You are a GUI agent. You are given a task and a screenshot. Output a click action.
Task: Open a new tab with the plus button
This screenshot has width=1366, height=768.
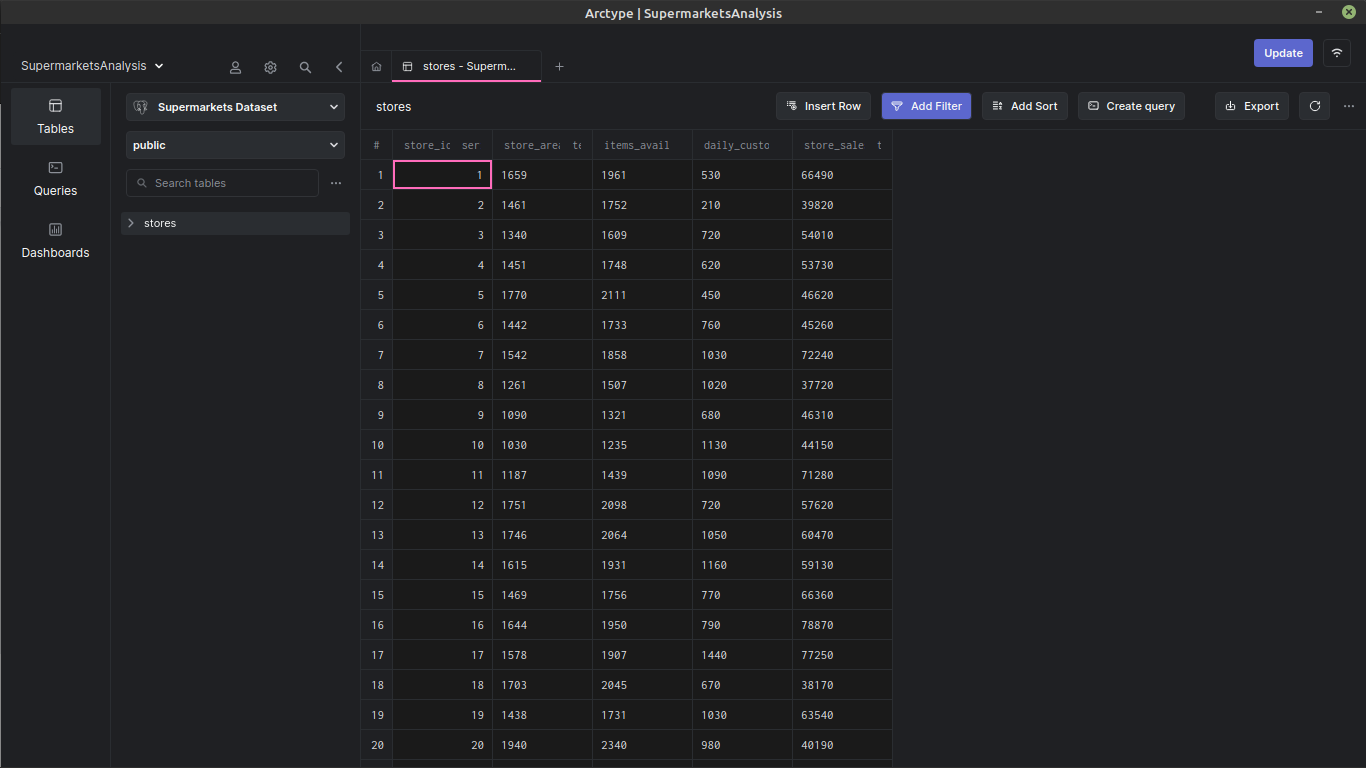pos(559,66)
